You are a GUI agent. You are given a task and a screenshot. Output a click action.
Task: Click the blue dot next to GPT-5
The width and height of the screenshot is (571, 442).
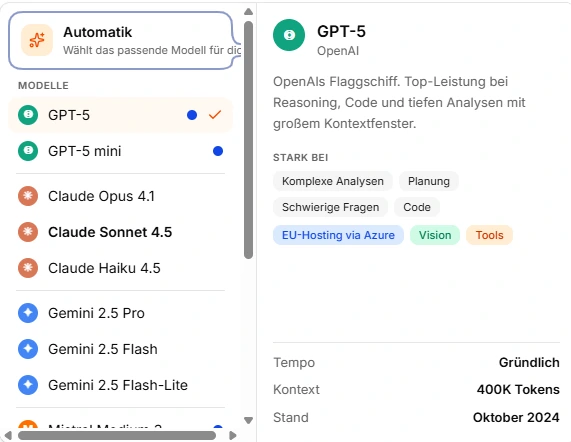(x=192, y=115)
